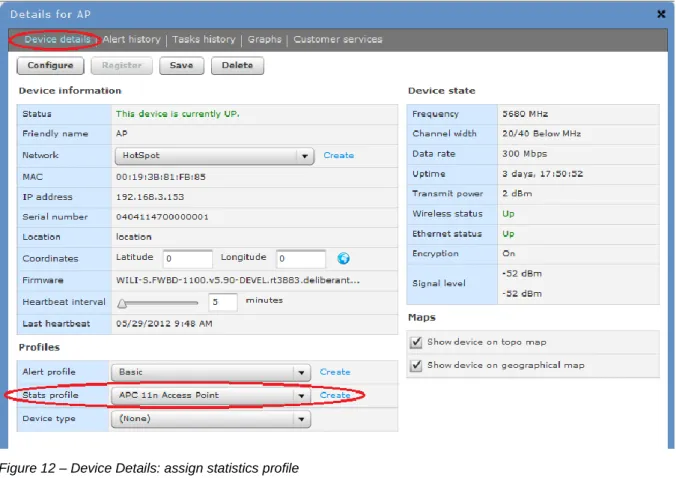
Task: Open the Graphs tab
Action: (264, 40)
